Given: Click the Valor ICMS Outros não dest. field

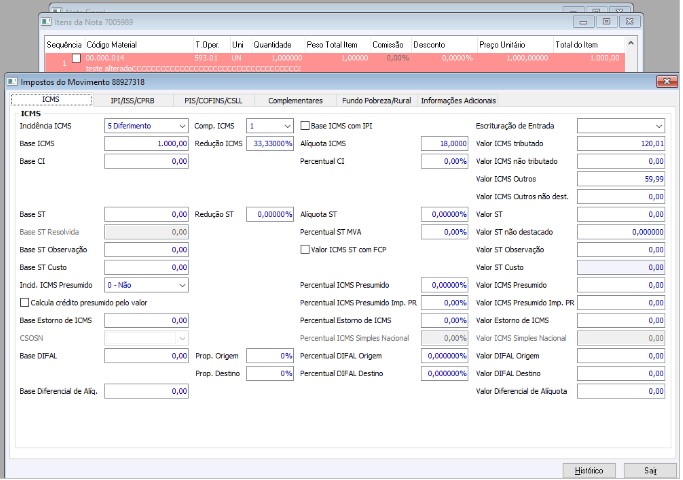Looking at the screenshot, I should point(621,196).
